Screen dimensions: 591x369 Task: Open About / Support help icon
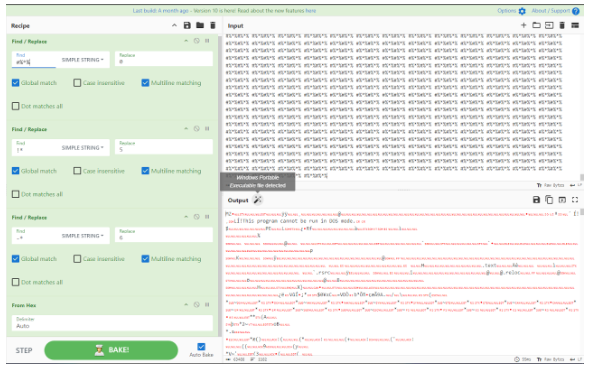pyautogui.click(x=576, y=11)
